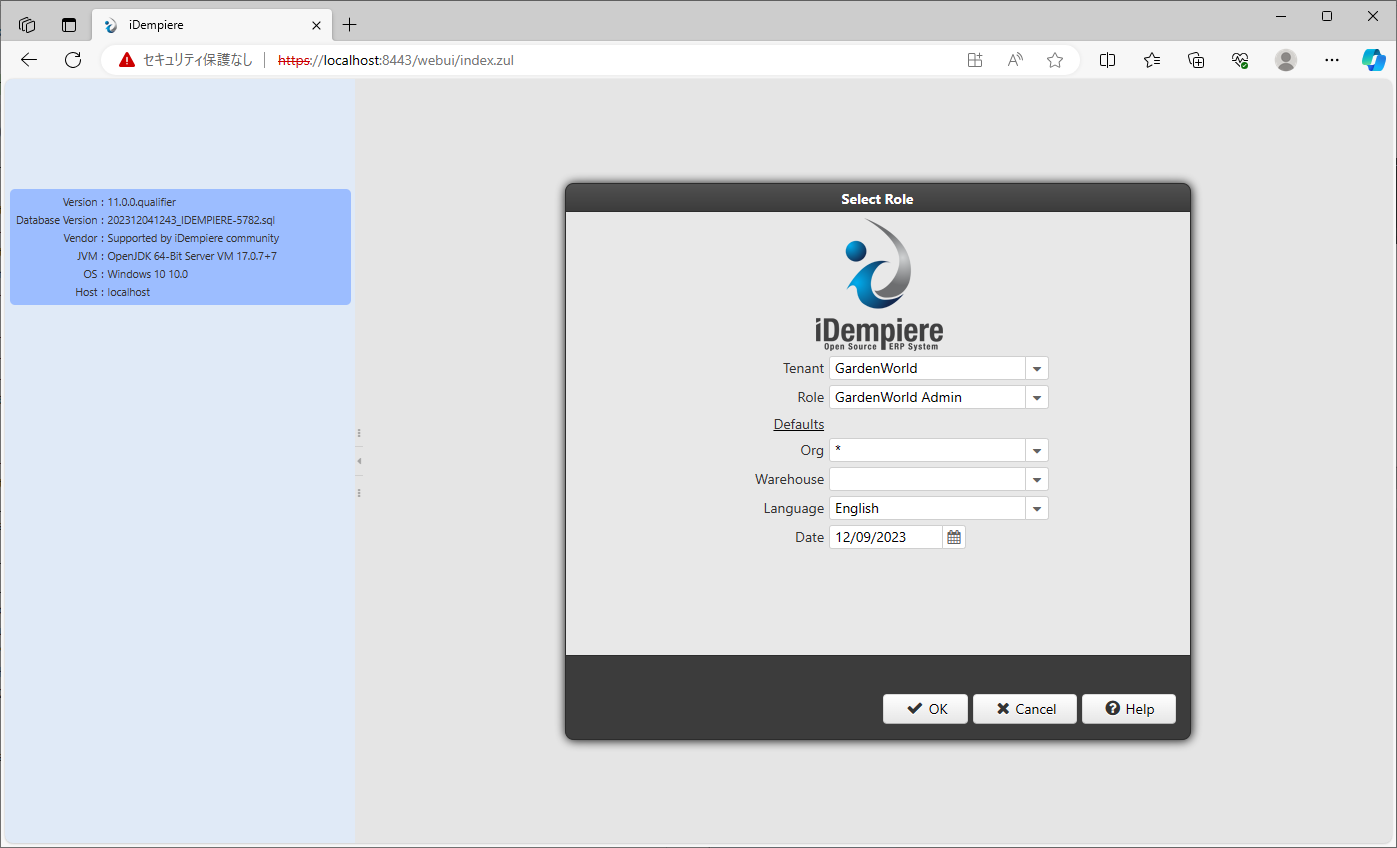Open the Favorites list icon
This screenshot has height=848, width=1397.
tap(1152, 60)
